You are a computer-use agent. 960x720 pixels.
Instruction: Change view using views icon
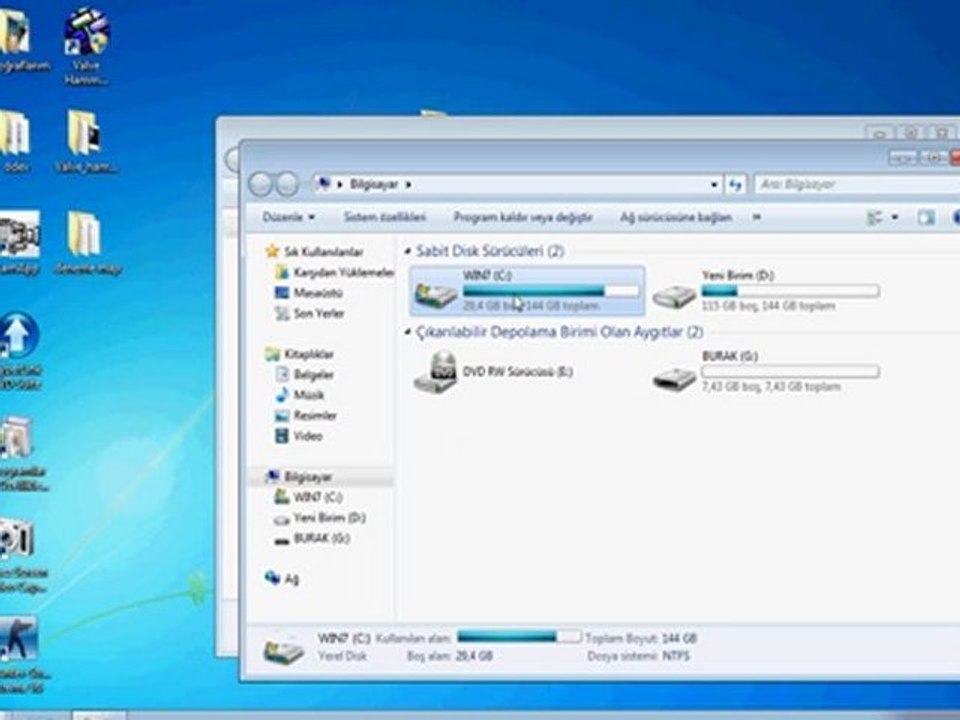click(x=875, y=217)
